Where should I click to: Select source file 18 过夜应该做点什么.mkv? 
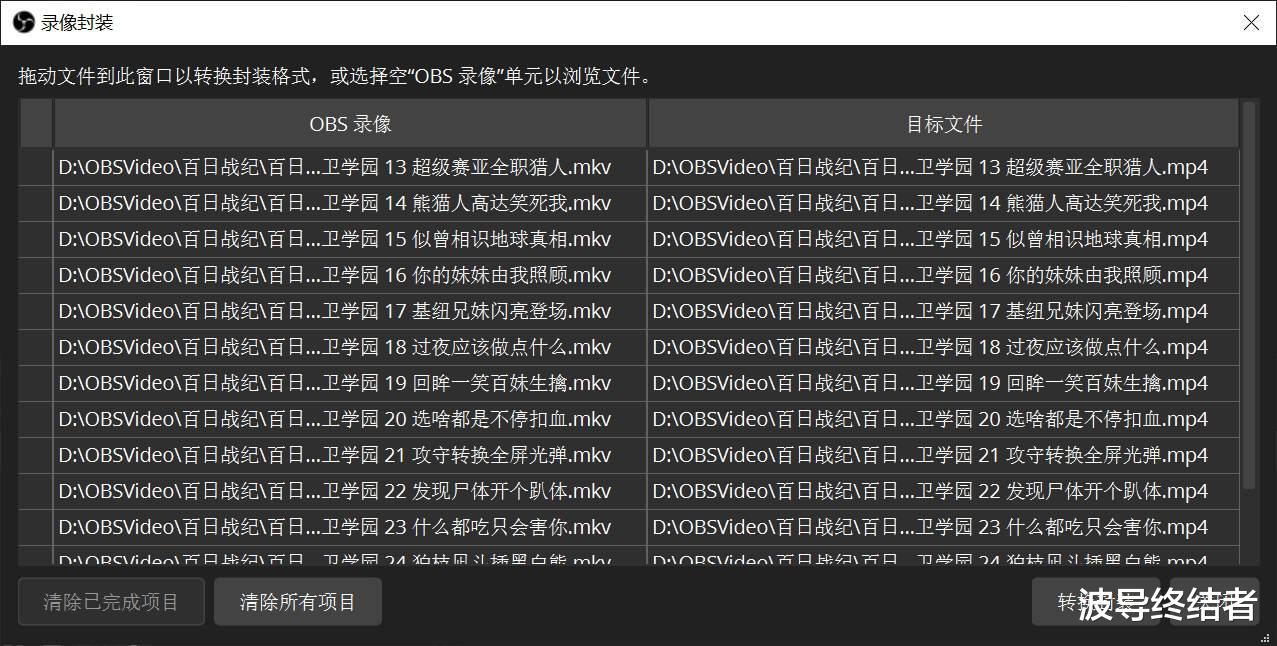(x=350, y=347)
